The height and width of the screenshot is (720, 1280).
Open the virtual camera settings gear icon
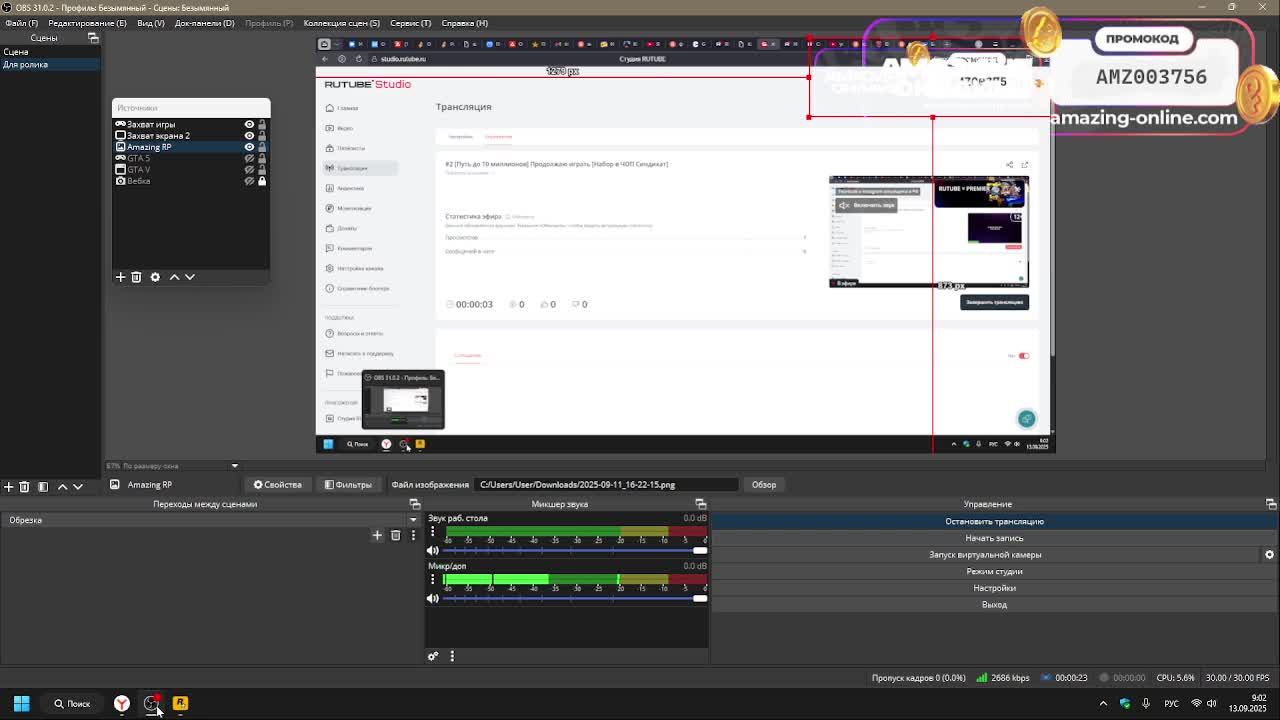[1269, 555]
